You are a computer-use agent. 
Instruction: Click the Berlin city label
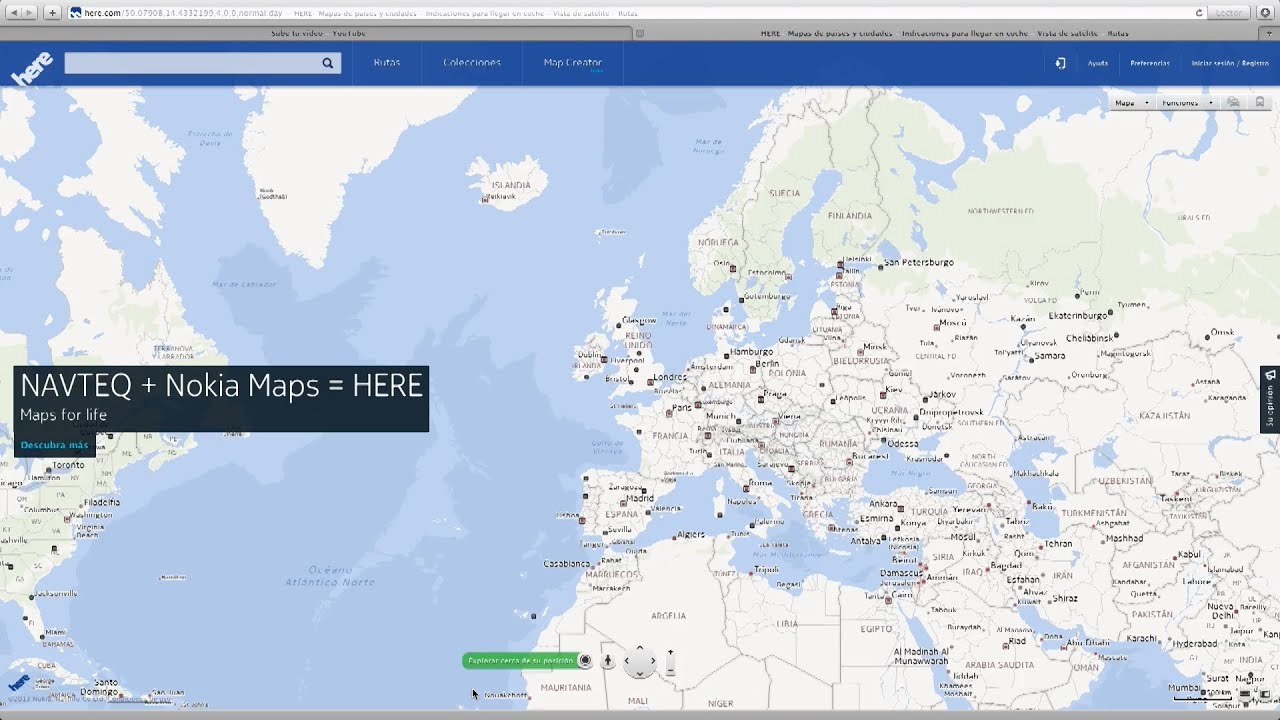point(768,363)
